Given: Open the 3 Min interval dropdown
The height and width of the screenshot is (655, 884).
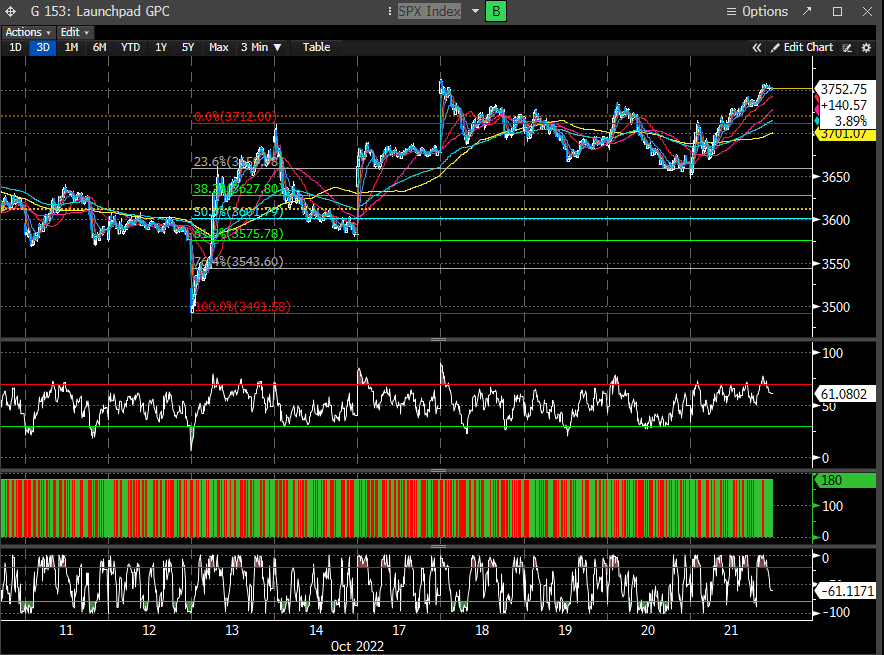Looking at the screenshot, I should coord(261,47).
